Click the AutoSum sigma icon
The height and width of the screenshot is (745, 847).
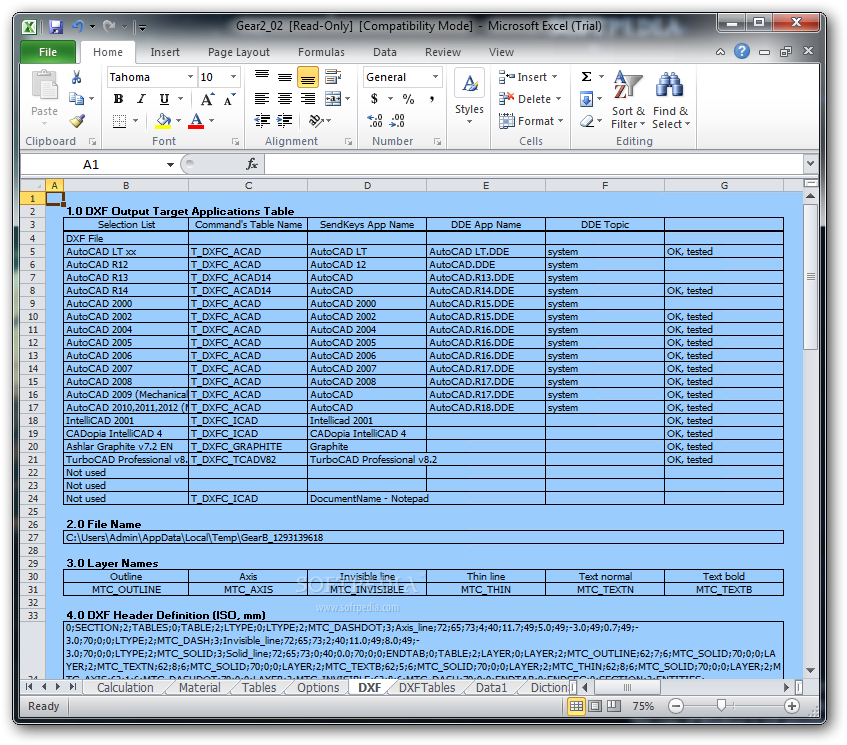point(587,77)
